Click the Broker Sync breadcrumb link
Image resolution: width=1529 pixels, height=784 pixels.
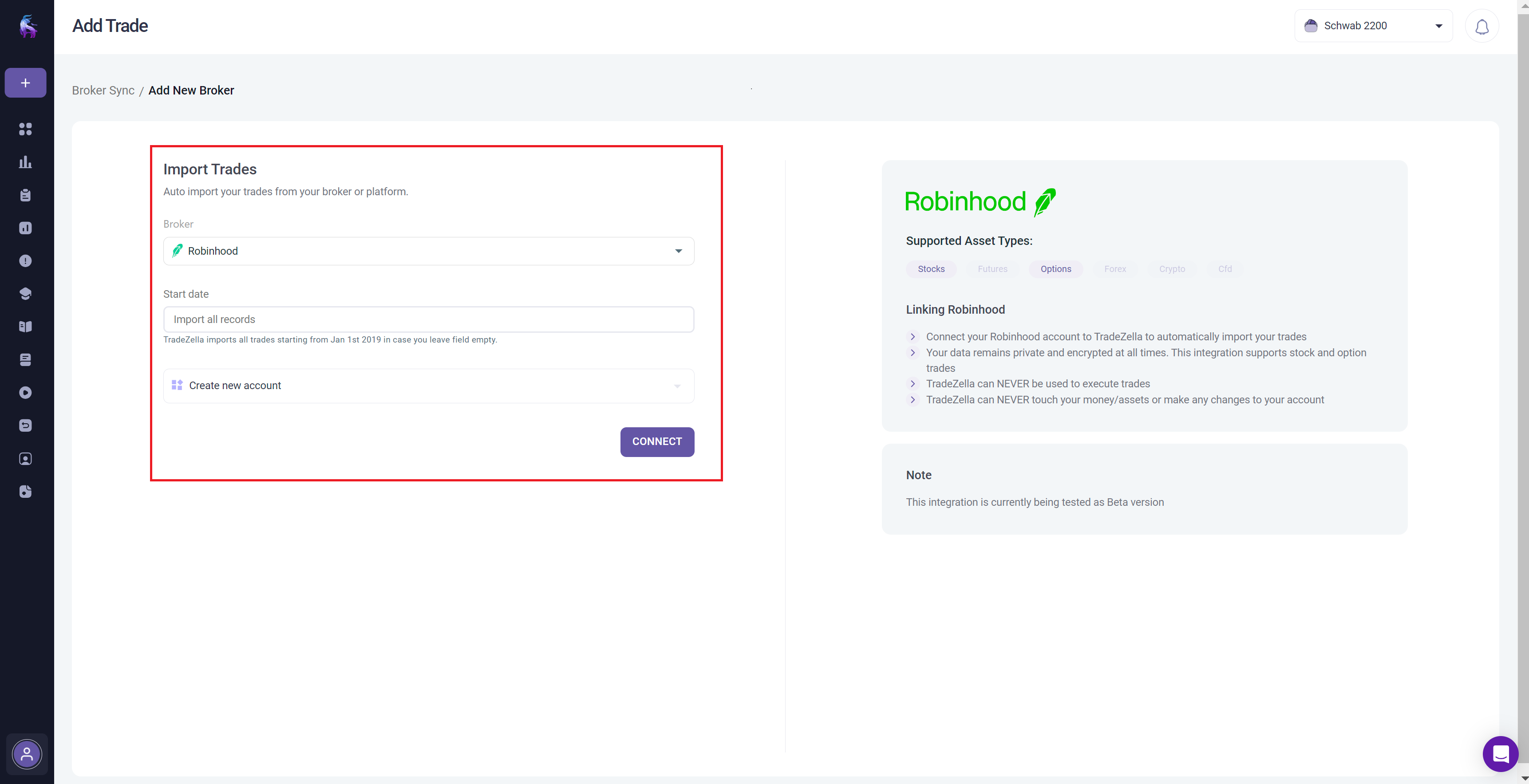coord(103,90)
